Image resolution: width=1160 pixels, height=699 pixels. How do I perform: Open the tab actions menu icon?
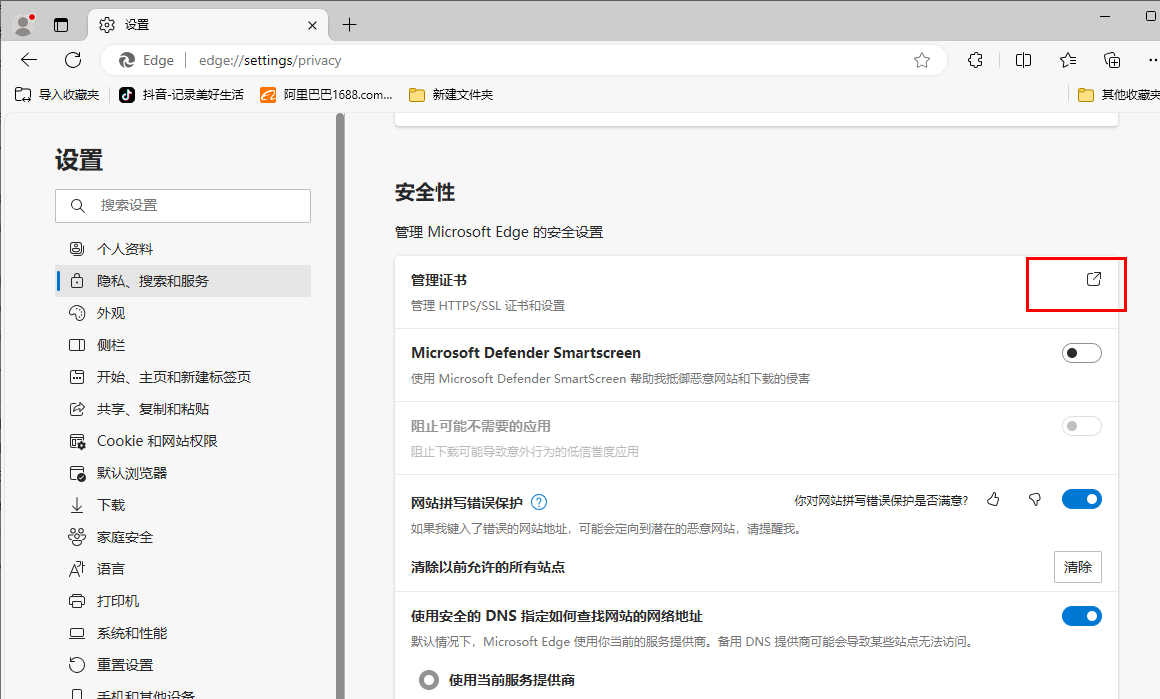pyautogui.click(x=61, y=25)
